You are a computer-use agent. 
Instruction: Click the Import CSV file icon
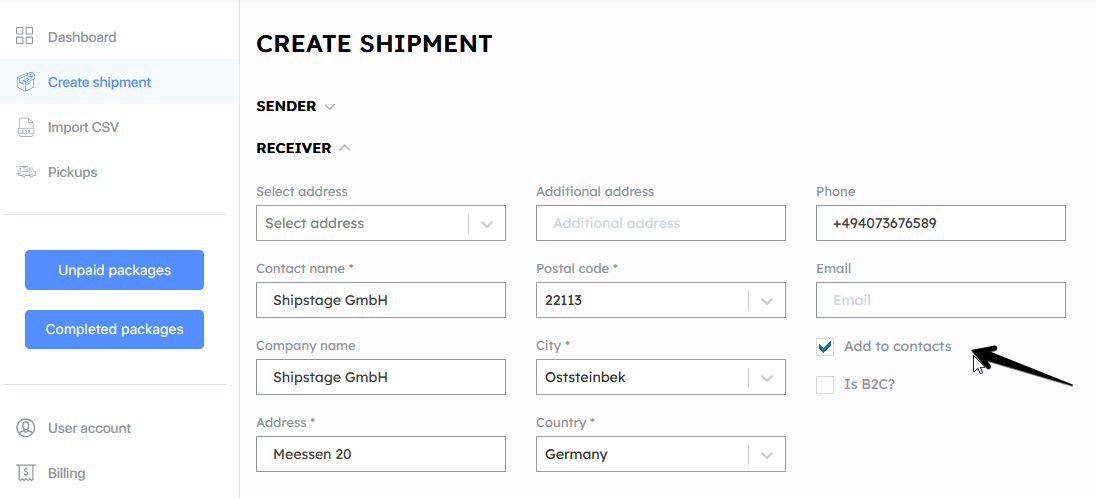tap(25, 127)
